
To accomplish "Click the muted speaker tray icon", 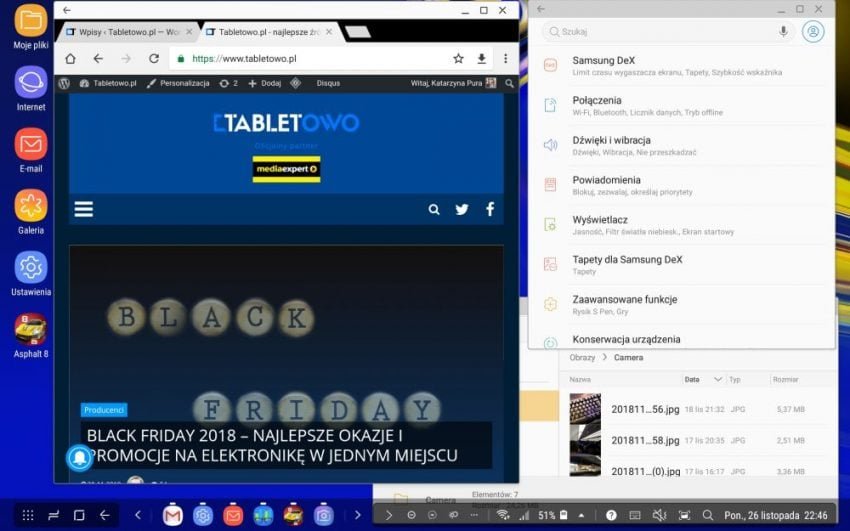I will click(659, 515).
